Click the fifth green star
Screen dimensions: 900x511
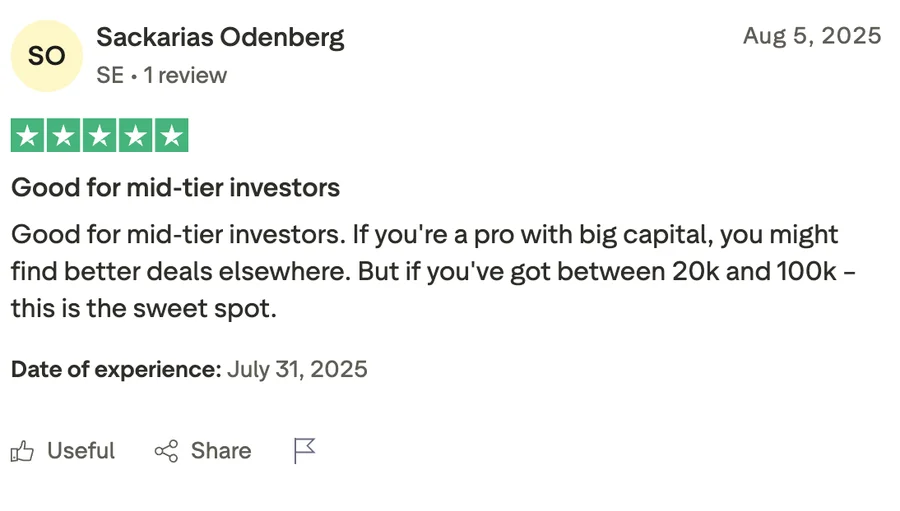(x=171, y=135)
